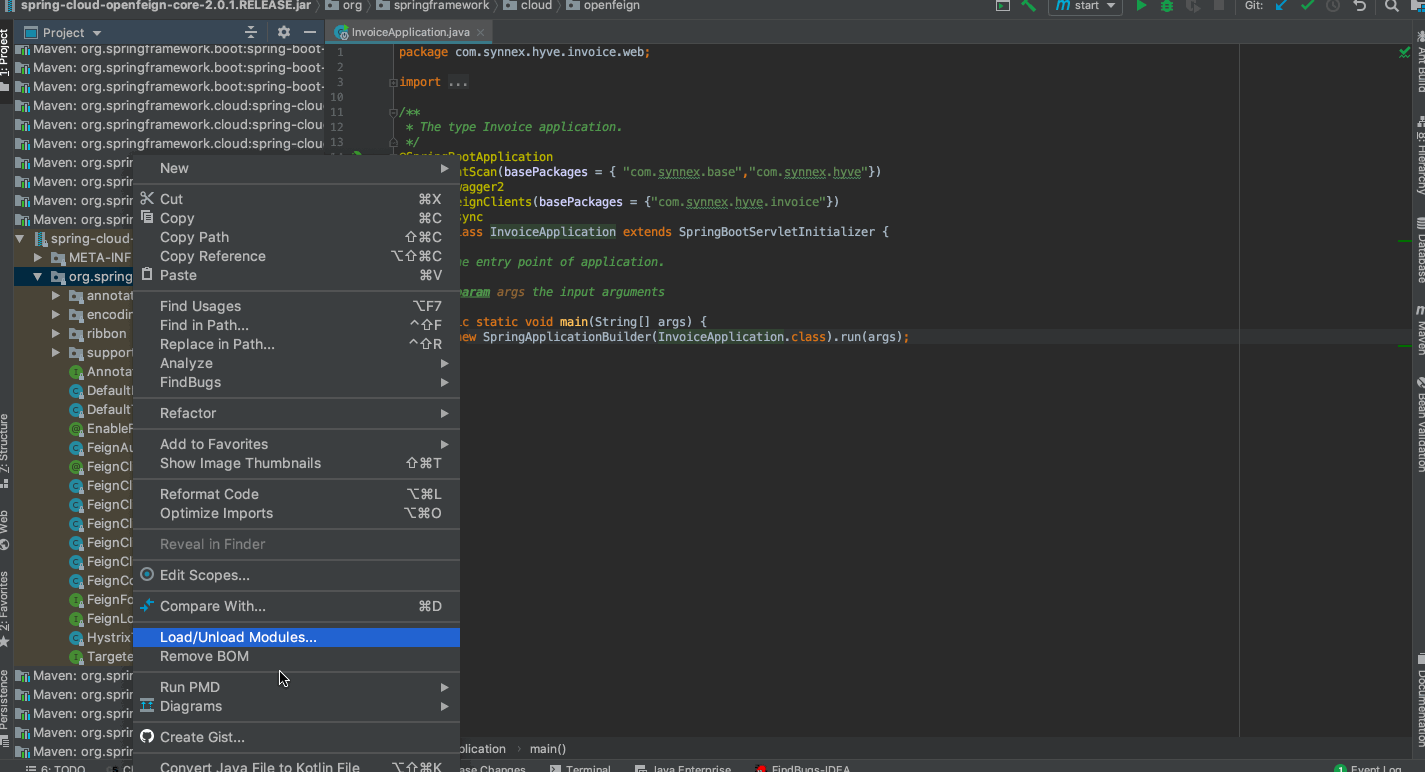
Task: Open Search Everywhere magnifier icon
Action: pos(1391,6)
